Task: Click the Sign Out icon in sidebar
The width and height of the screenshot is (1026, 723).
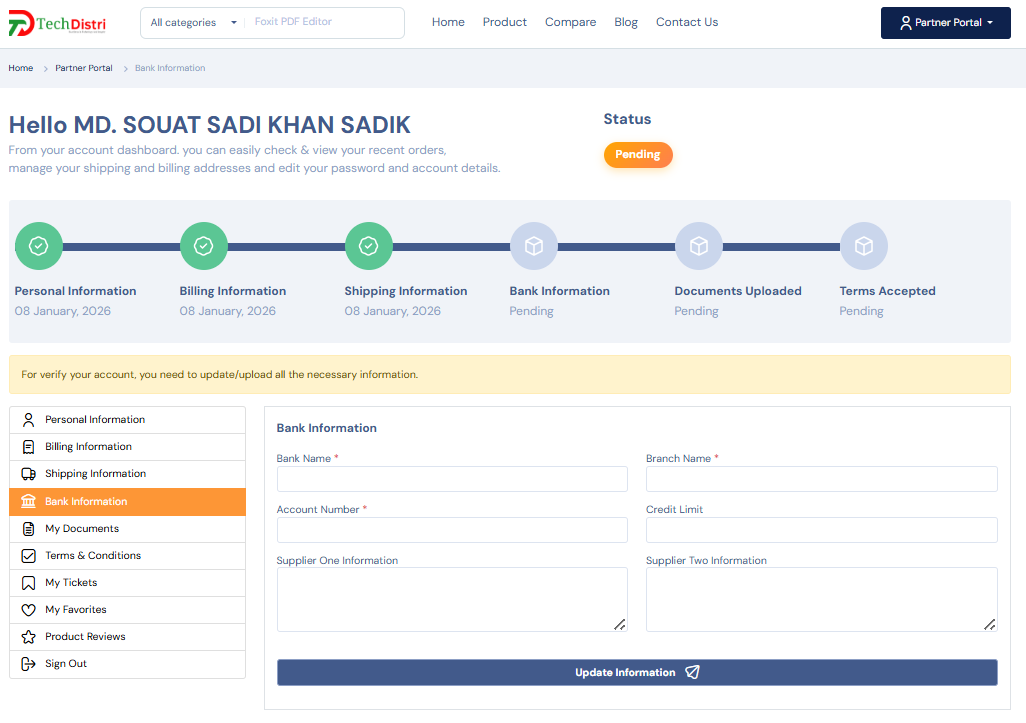Action: tap(30, 664)
